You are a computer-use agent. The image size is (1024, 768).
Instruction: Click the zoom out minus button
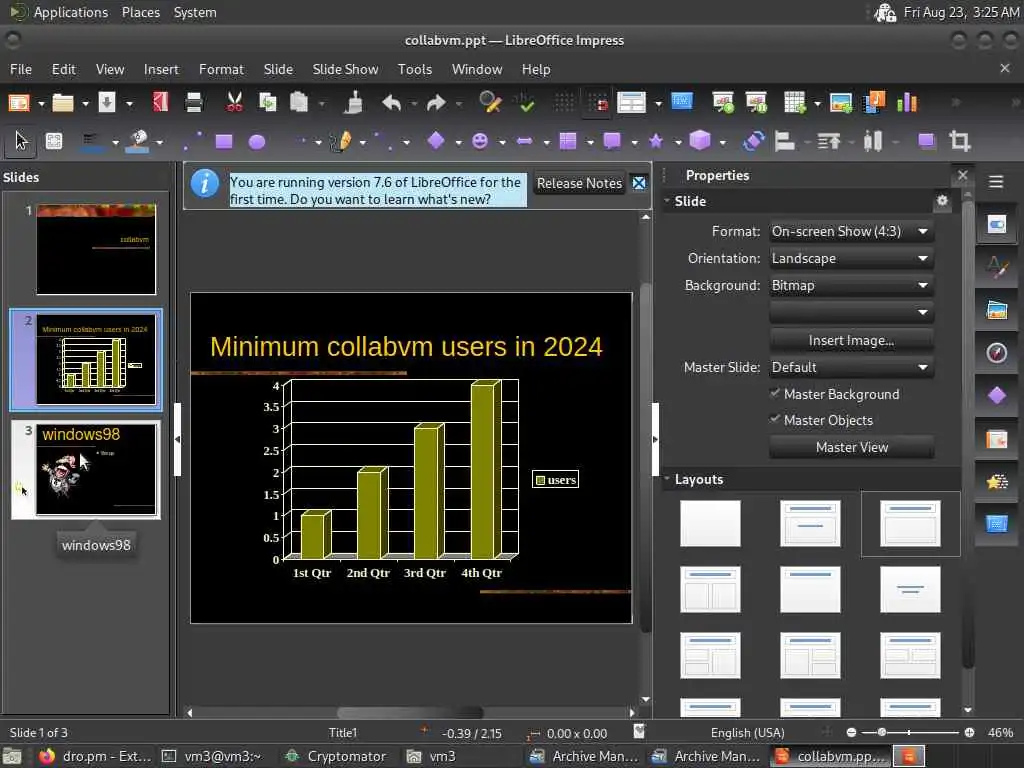tap(851, 732)
